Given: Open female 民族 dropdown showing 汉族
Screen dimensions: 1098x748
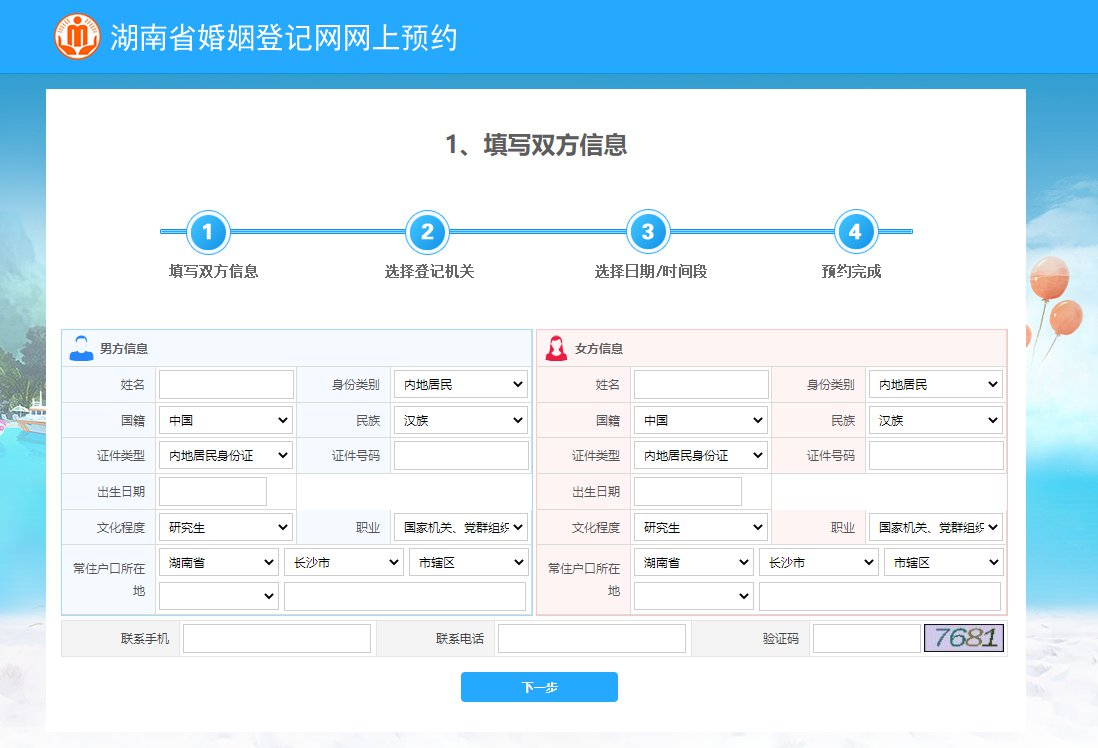Looking at the screenshot, I should coord(935,421).
